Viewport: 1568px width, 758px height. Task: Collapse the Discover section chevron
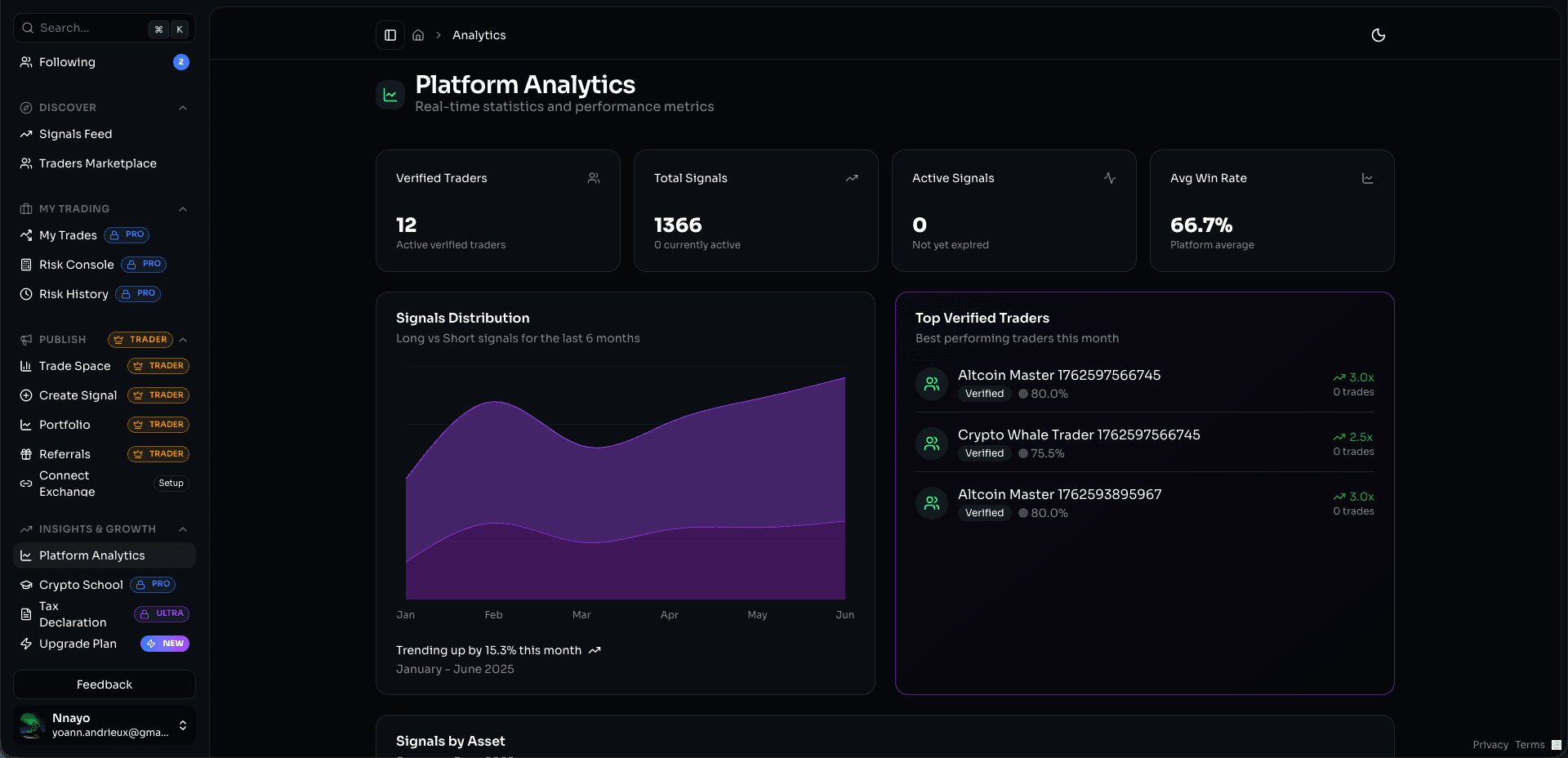tap(183, 108)
